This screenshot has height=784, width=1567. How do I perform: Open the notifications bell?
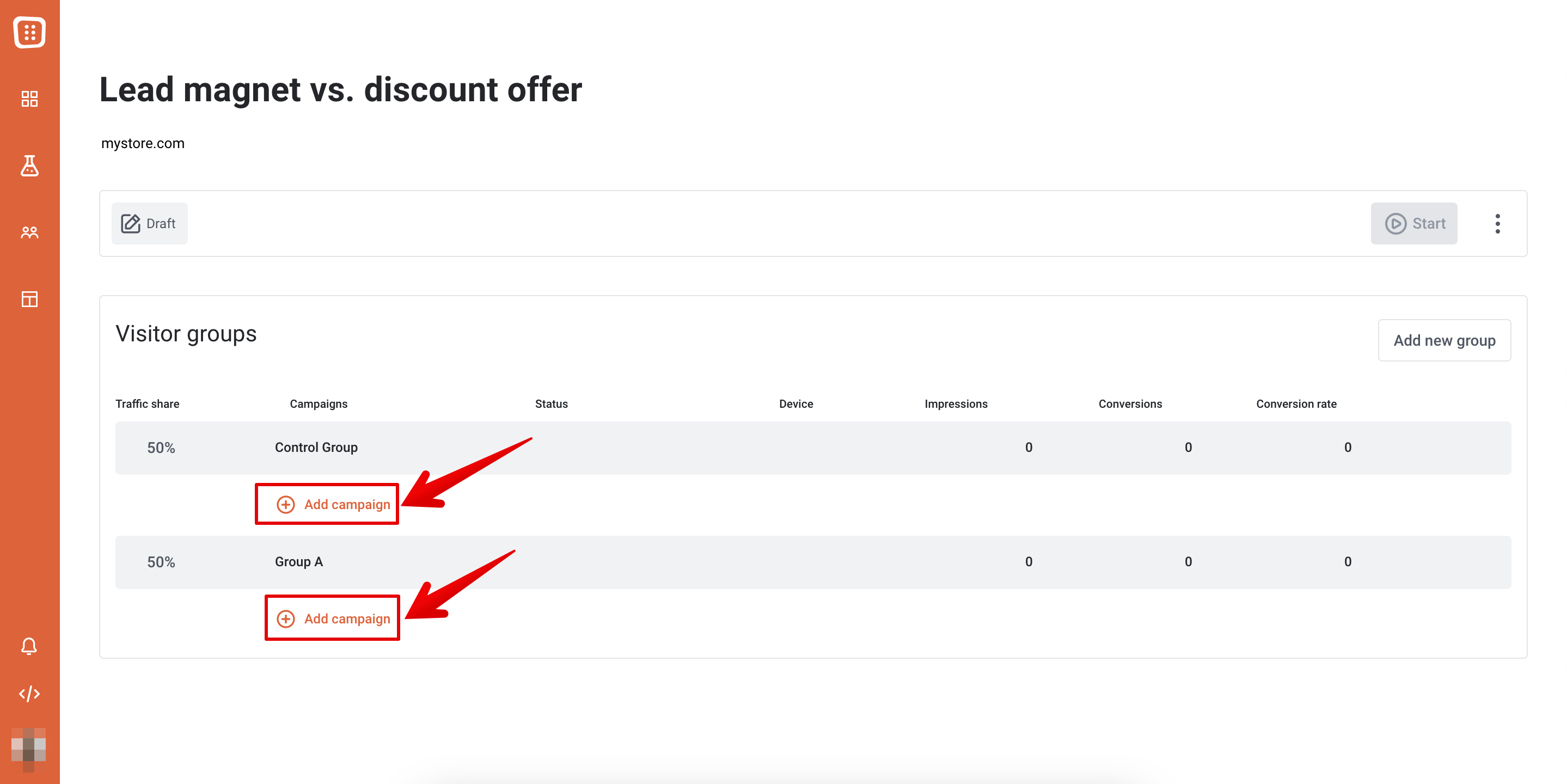[x=29, y=646]
